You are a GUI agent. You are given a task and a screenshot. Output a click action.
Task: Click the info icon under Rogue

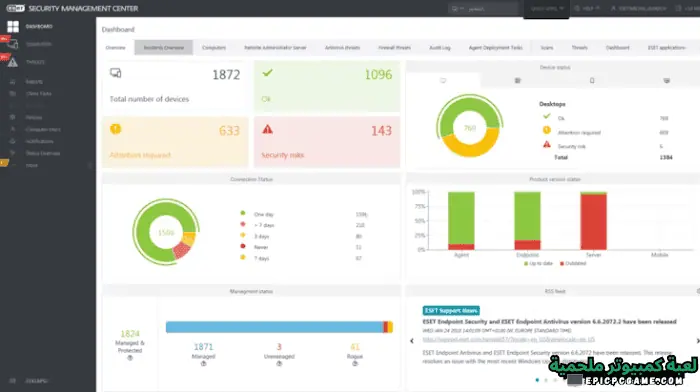tap(355, 364)
